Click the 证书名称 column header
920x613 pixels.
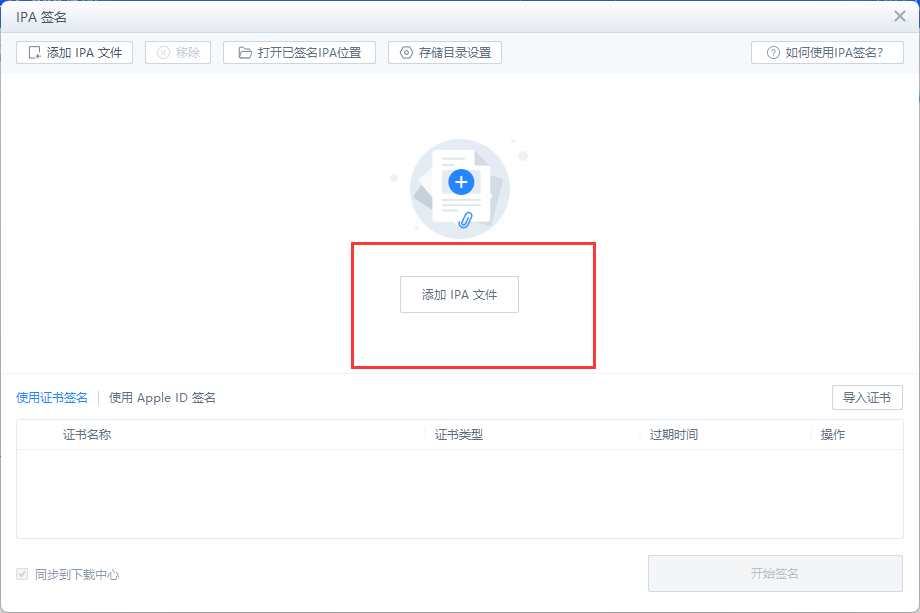(x=87, y=435)
